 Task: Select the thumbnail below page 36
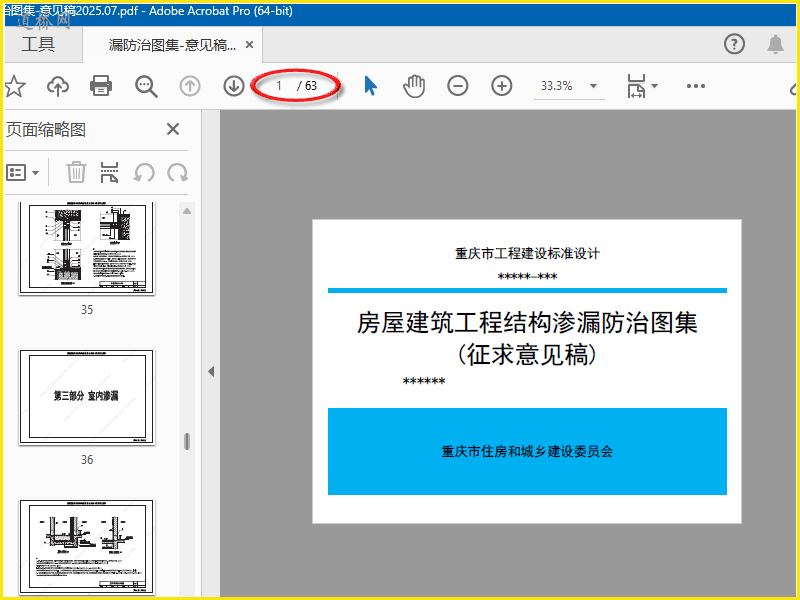click(x=87, y=546)
